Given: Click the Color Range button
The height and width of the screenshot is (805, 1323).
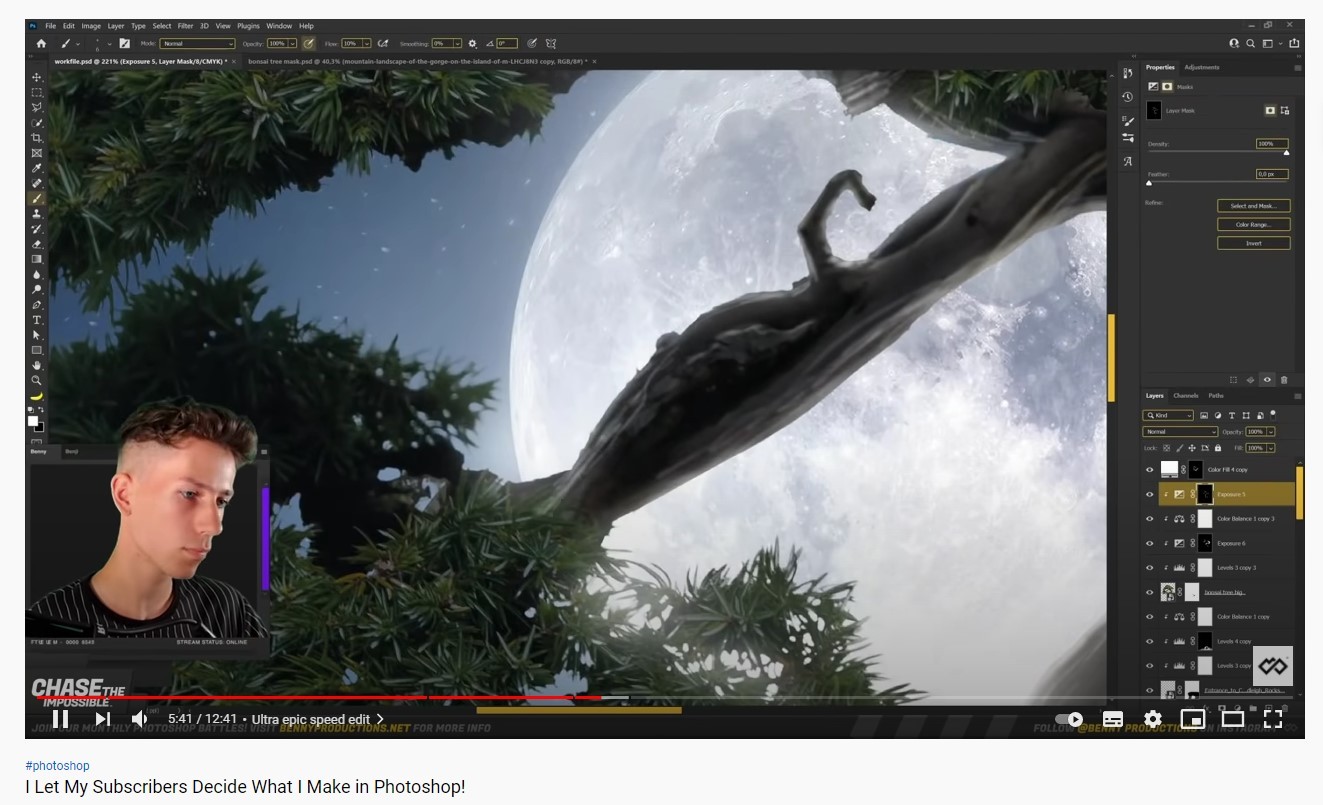Looking at the screenshot, I should (1253, 224).
